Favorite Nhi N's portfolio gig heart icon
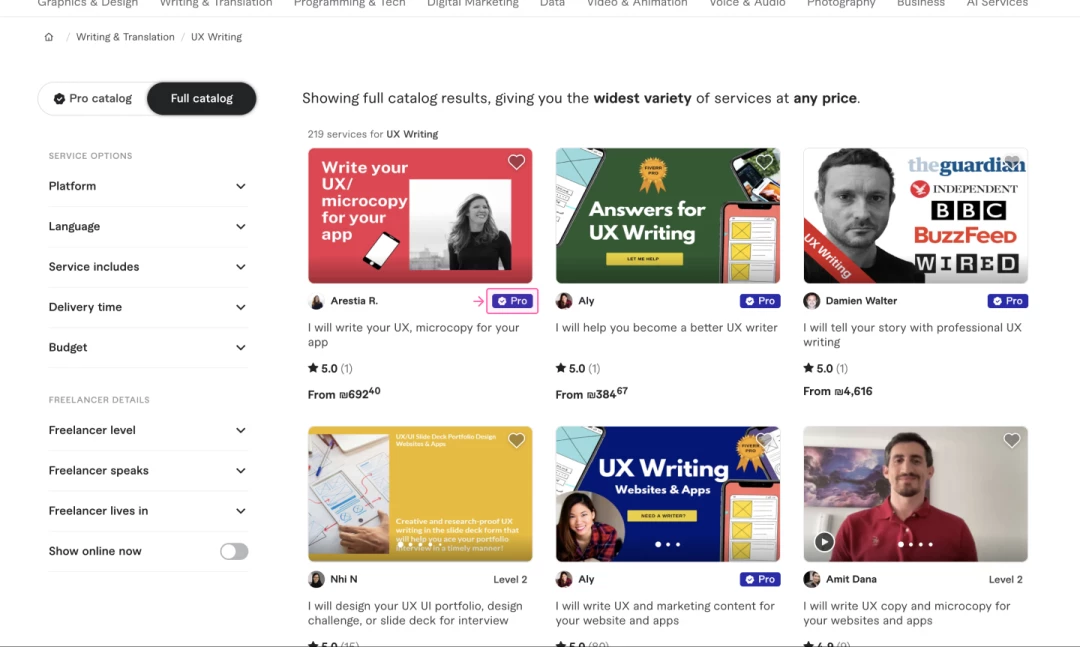1080x647 pixels. pos(516,440)
